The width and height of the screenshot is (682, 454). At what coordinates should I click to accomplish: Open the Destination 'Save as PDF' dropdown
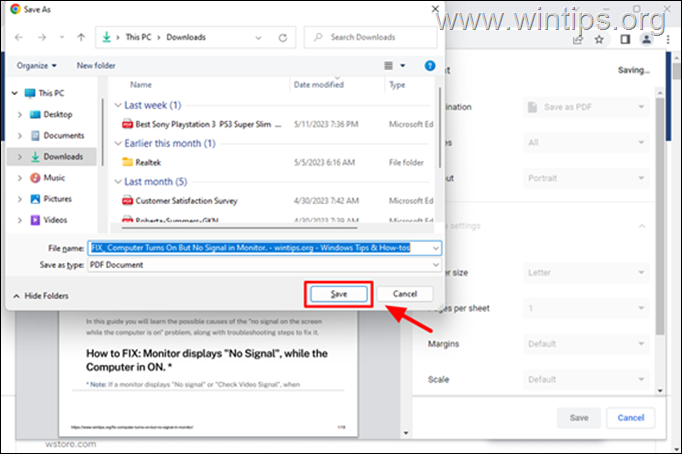click(586, 107)
